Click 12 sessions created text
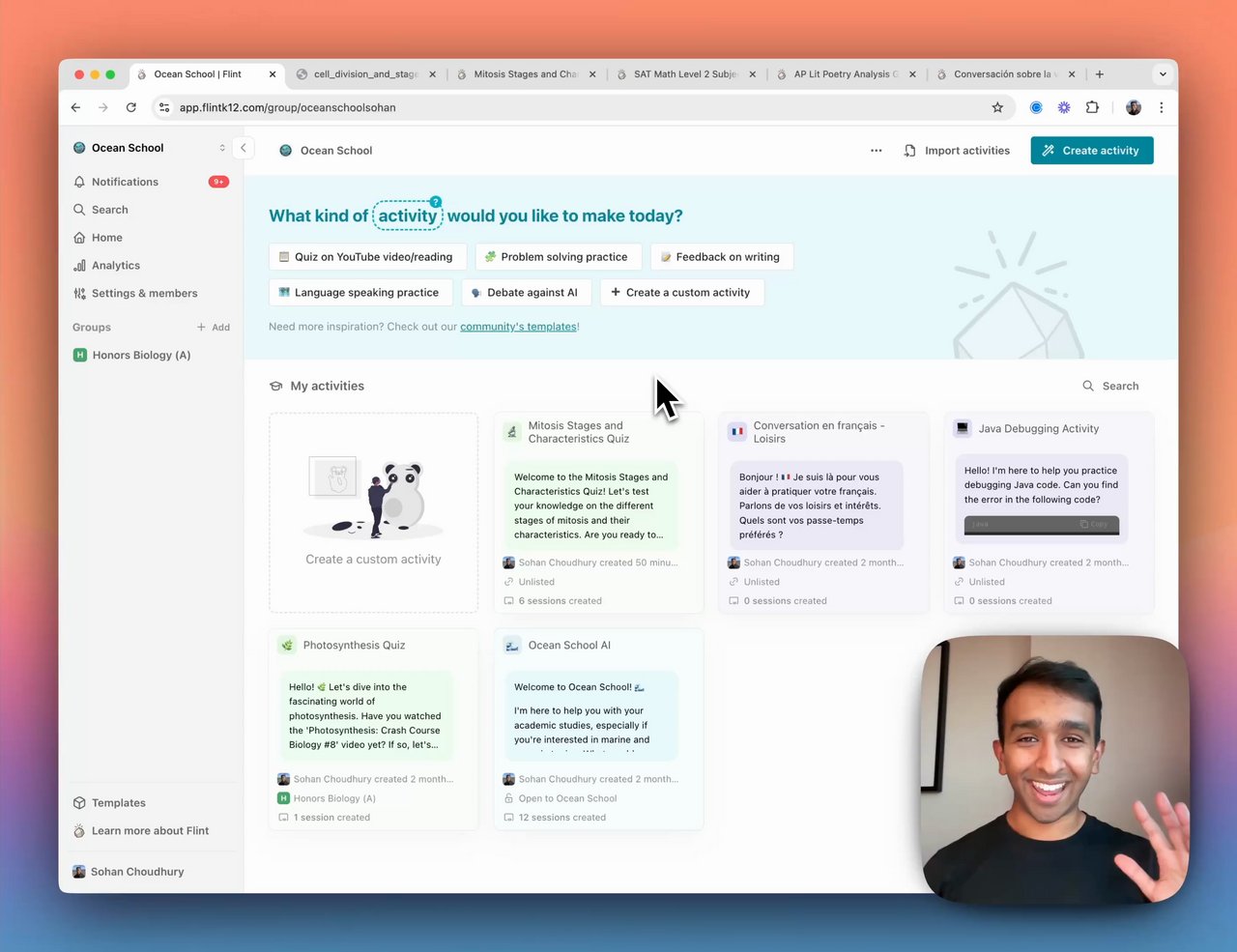The height and width of the screenshot is (952, 1237). [562, 818]
